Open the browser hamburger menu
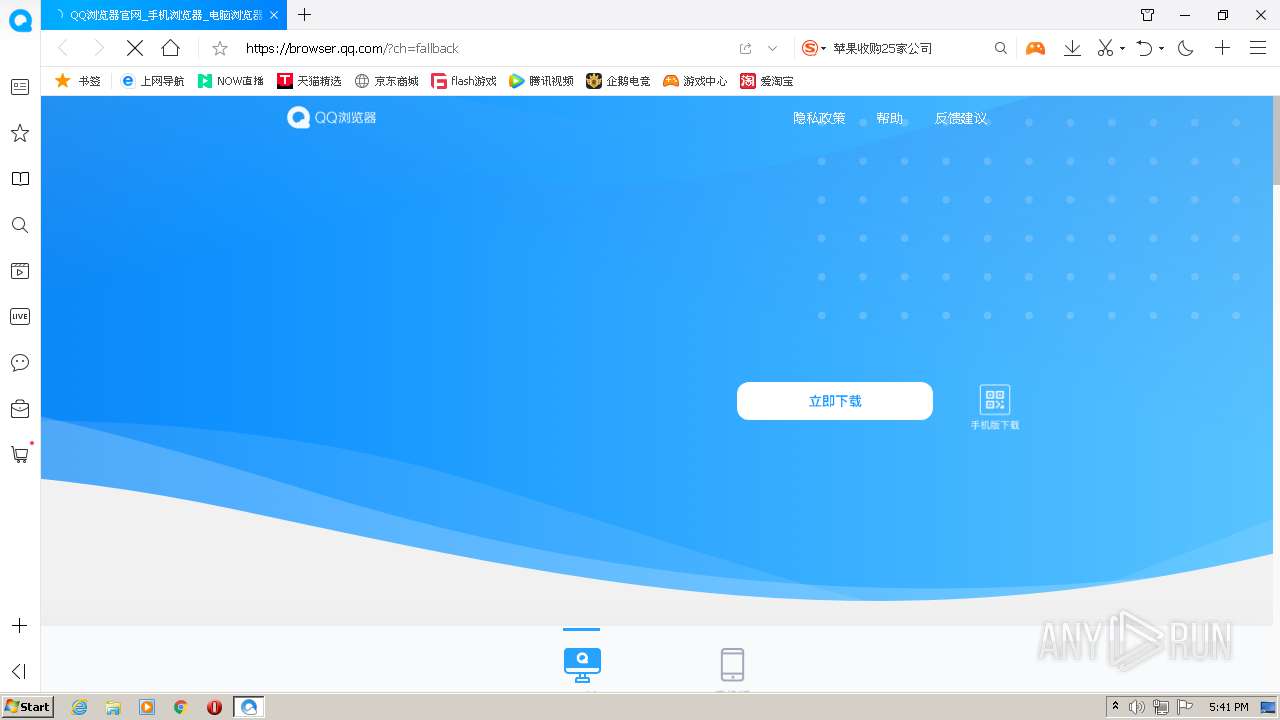Image resolution: width=1280 pixels, height=720 pixels. pos(1258,48)
